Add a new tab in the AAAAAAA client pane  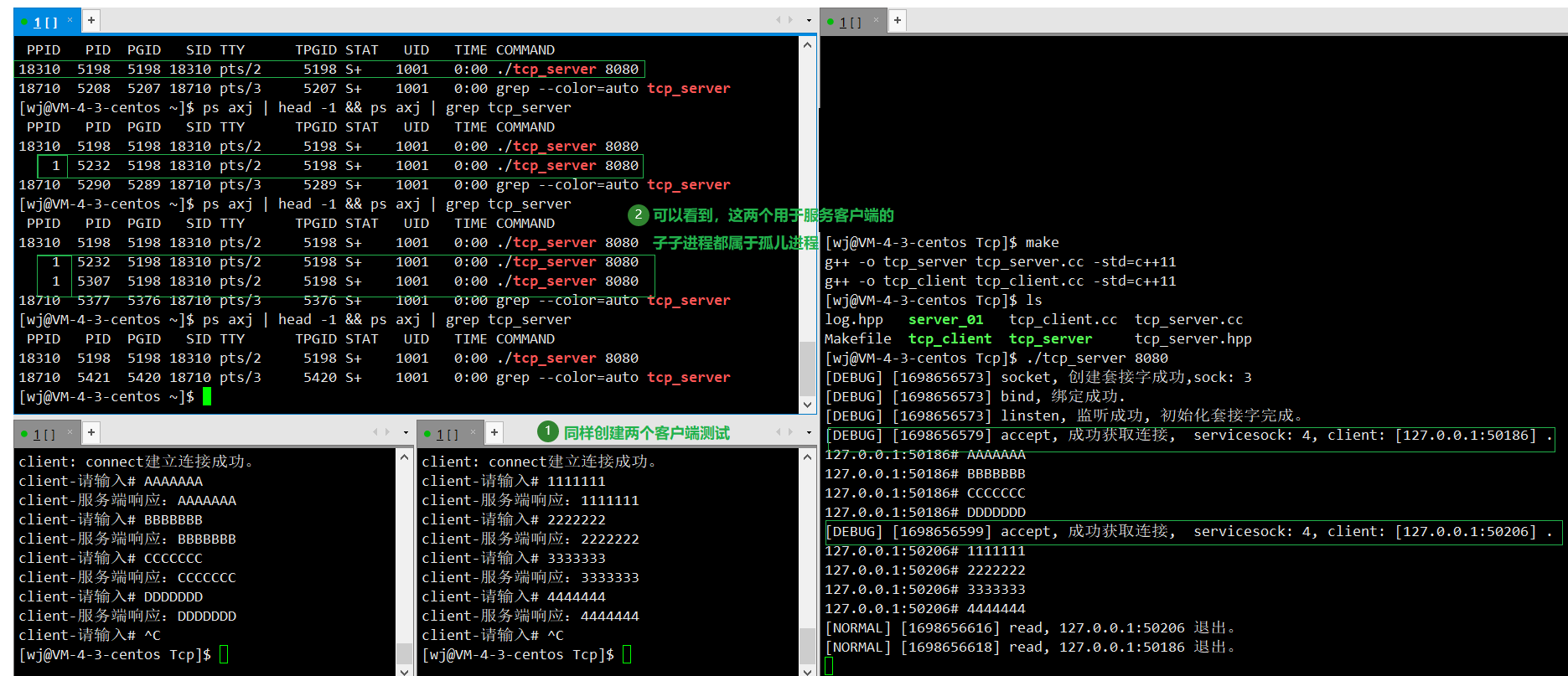[91, 432]
